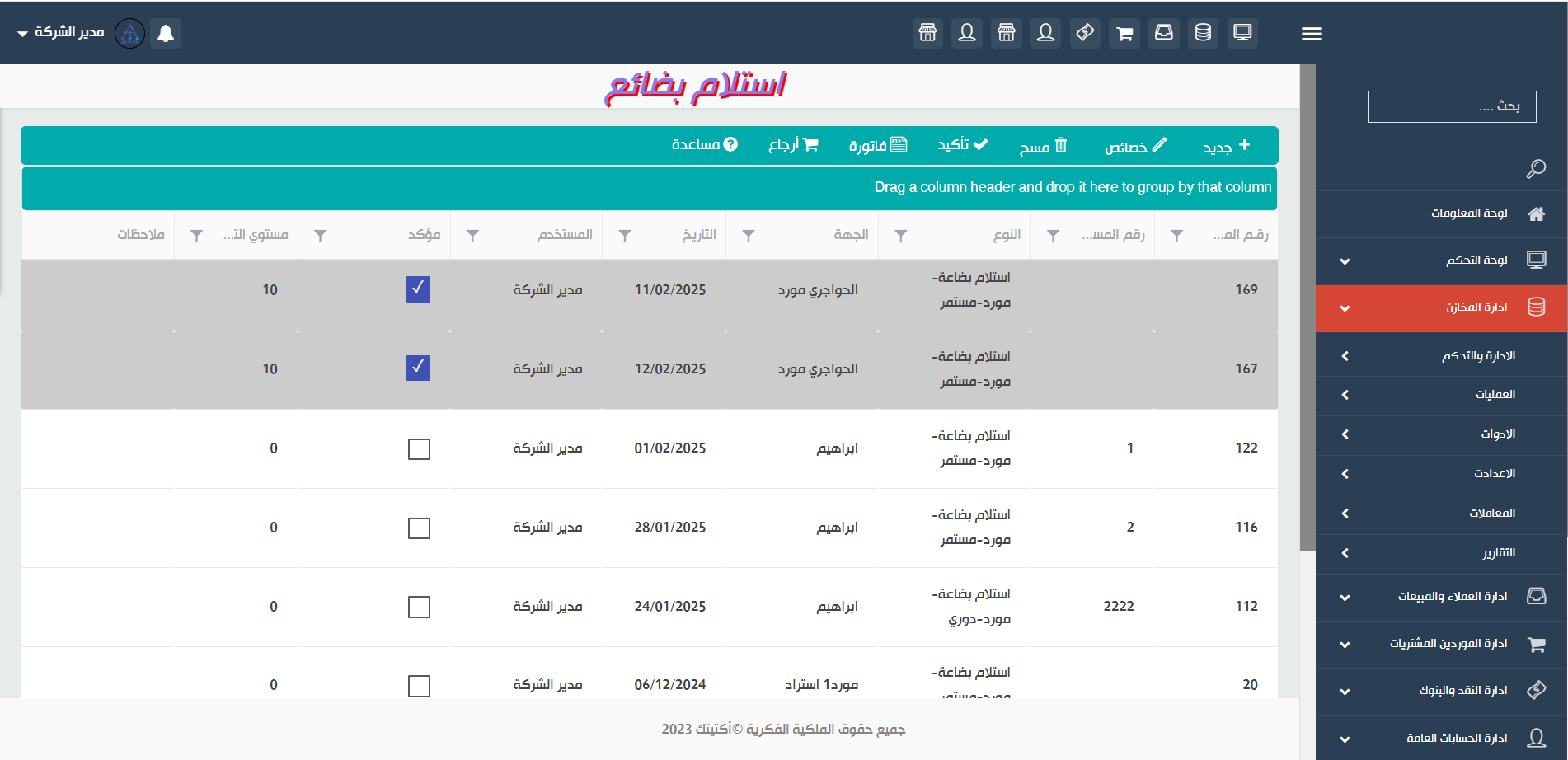The image size is (1568, 760).
Task: Open the hamburger menu in top bar
Action: (x=1312, y=34)
